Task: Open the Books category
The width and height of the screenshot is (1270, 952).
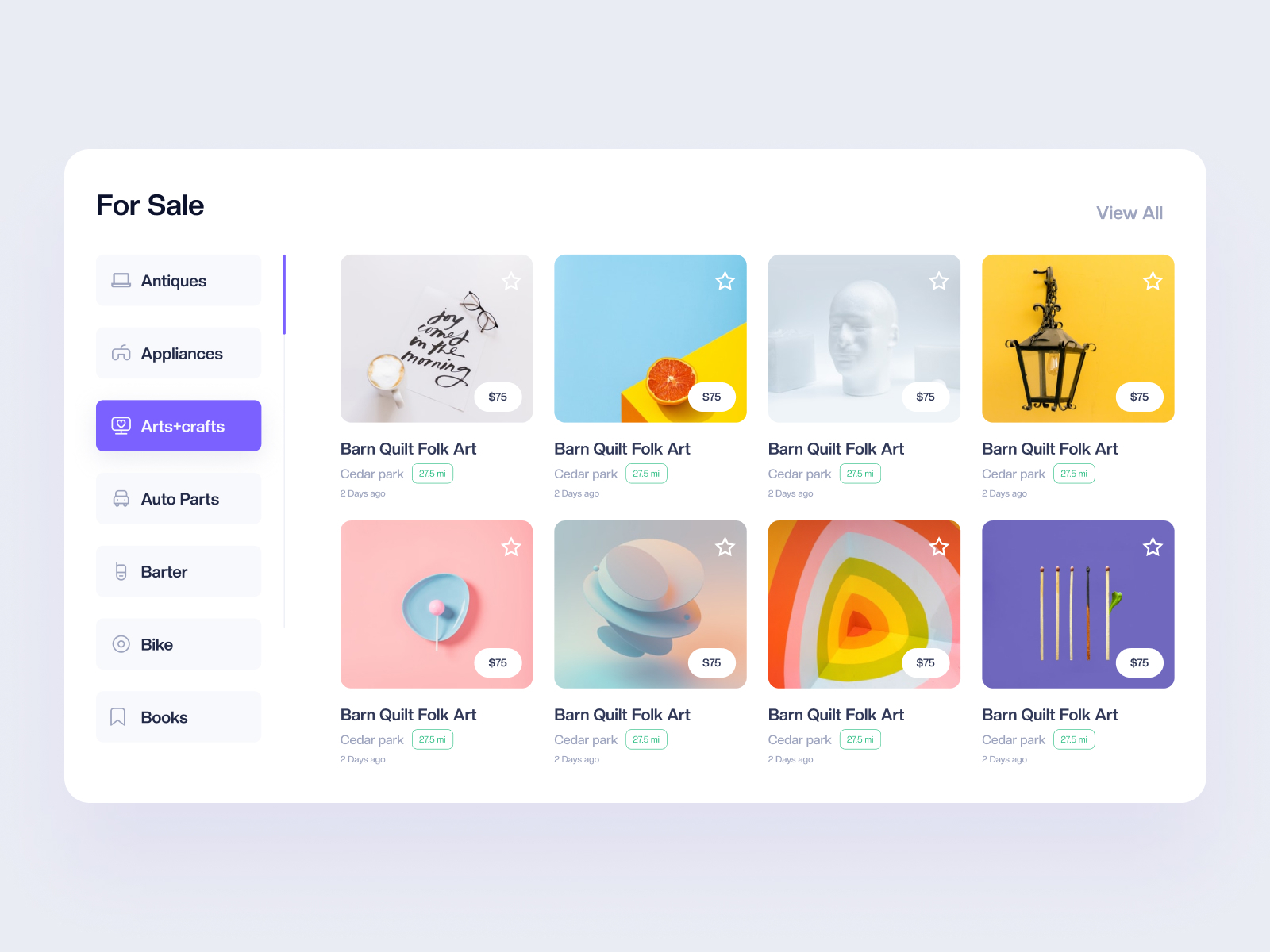Action: click(179, 717)
